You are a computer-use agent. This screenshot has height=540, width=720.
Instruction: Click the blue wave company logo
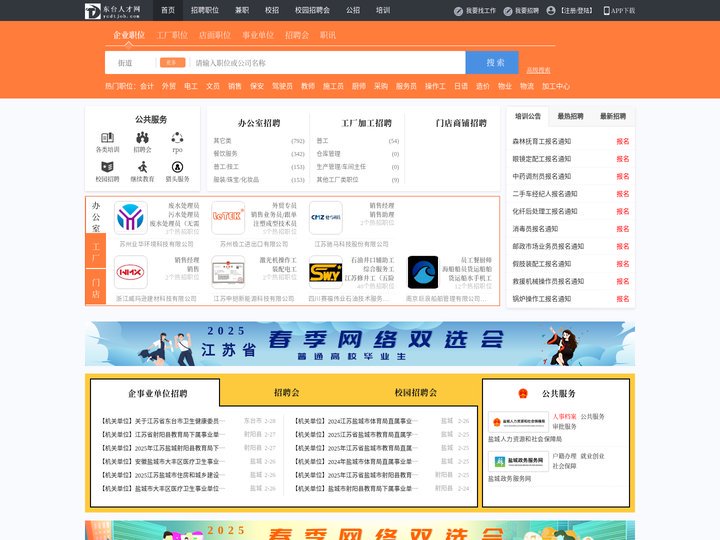(423, 272)
